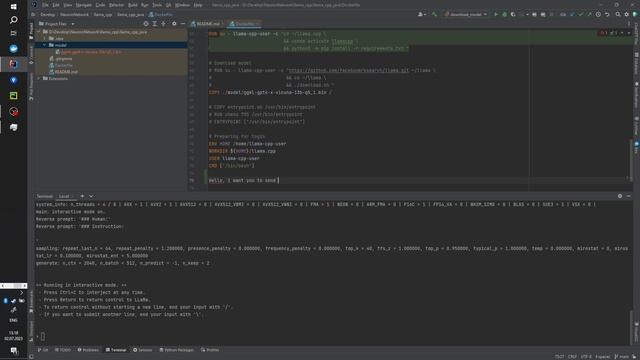Click the green Run button
Viewport: 640px width, 360px height.
[x=496, y=14]
